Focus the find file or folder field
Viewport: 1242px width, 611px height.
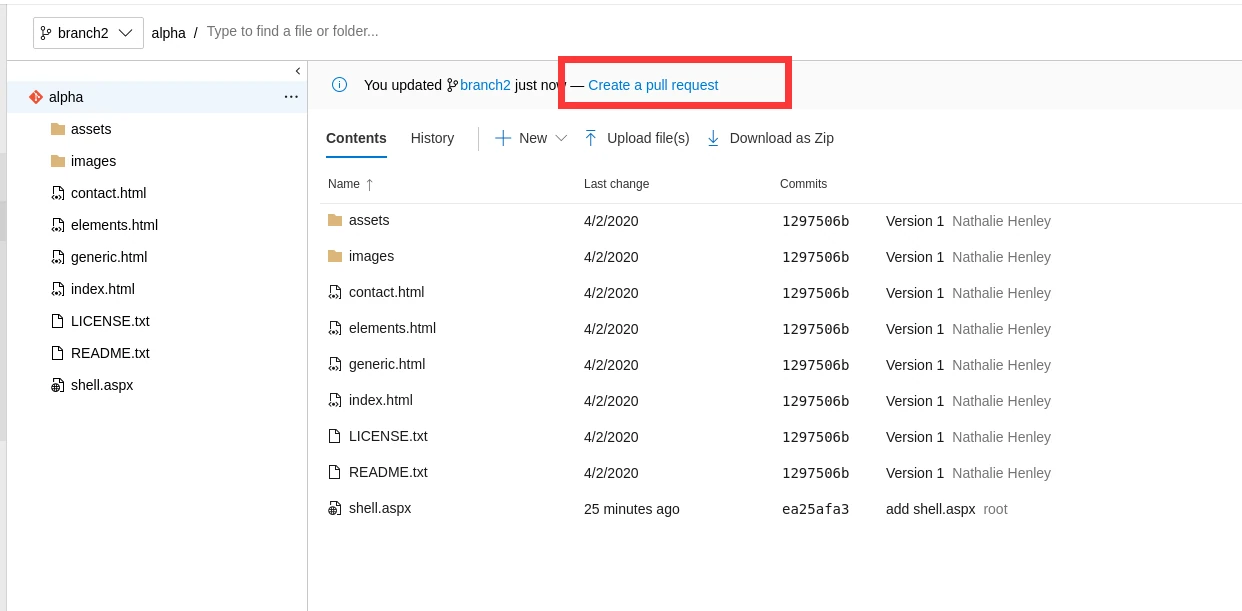tap(292, 31)
